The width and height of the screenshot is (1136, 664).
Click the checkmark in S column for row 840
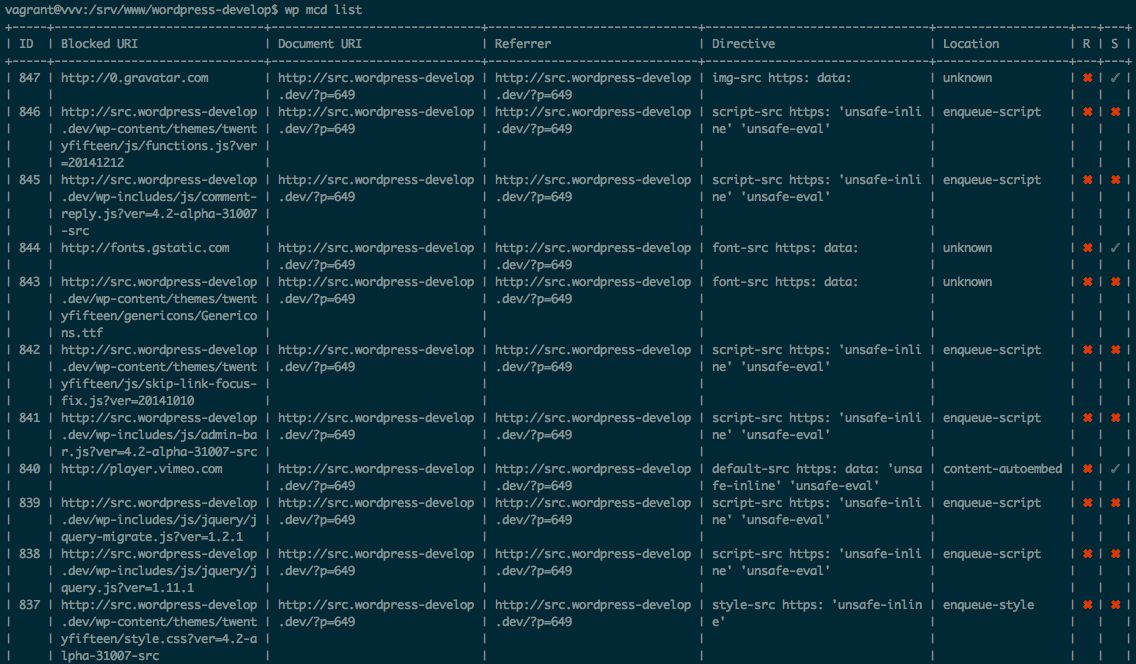click(x=1115, y=468)
